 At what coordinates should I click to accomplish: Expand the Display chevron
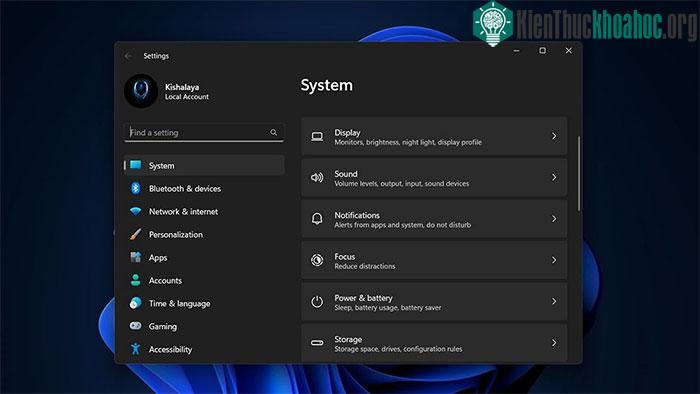click(554, 136)
